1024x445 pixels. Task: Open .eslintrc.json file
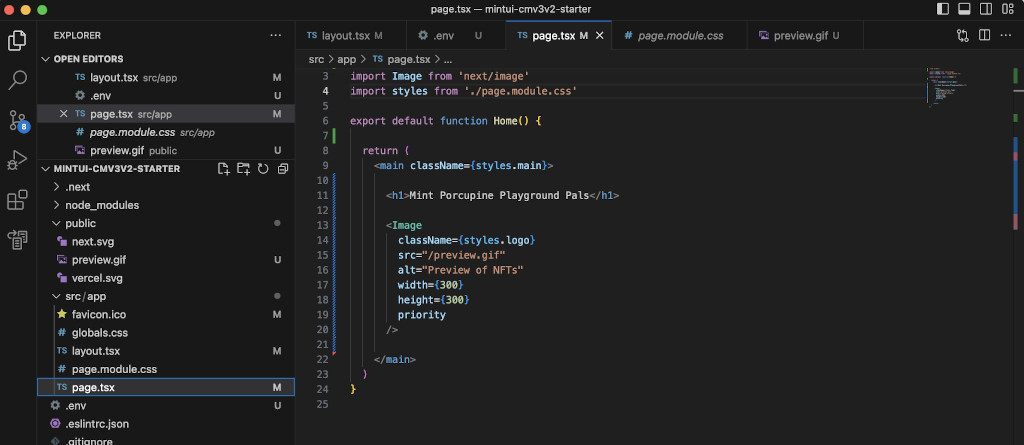[x=166, y=423]
